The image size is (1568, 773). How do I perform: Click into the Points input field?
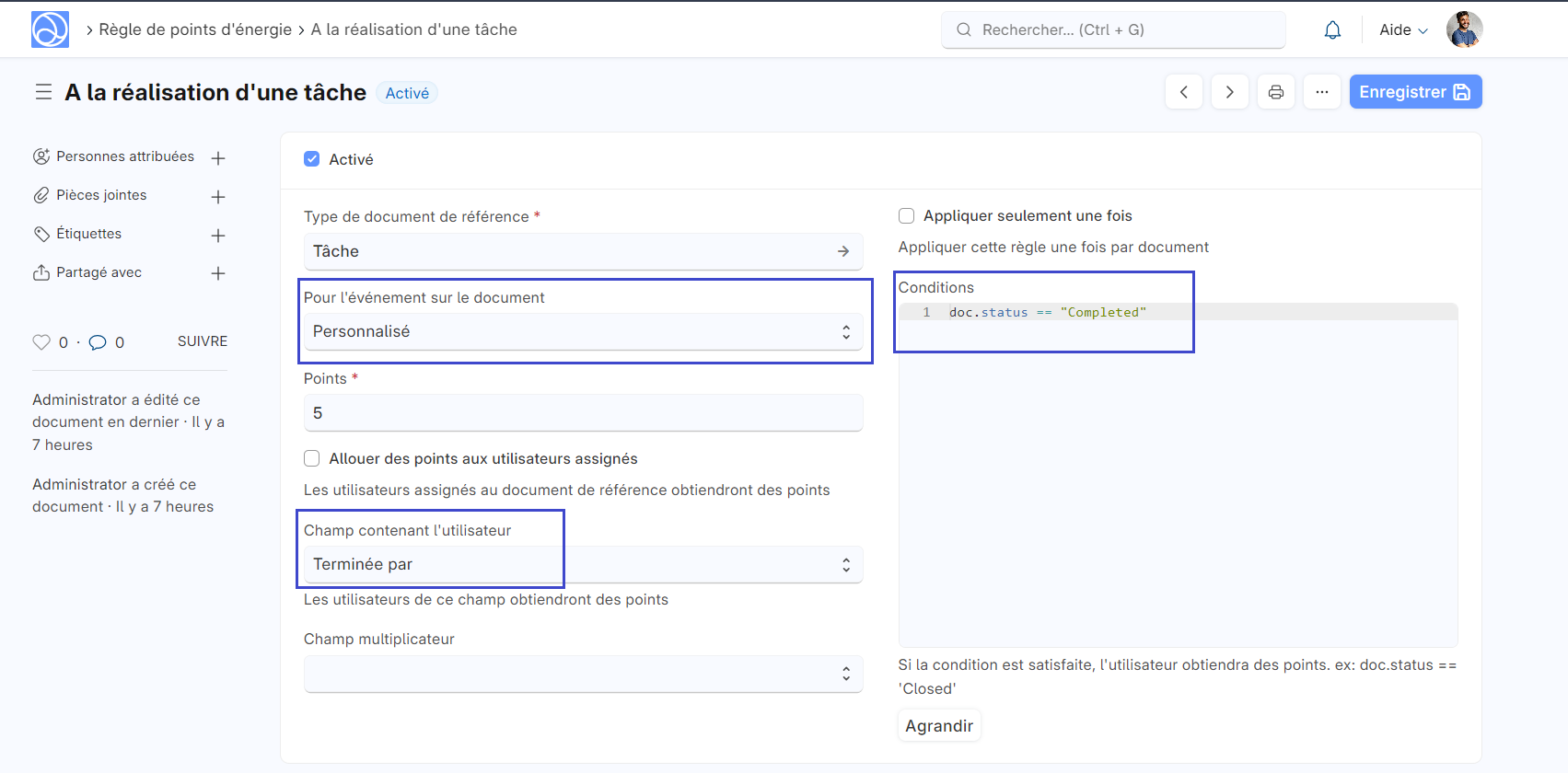point(583,413)
